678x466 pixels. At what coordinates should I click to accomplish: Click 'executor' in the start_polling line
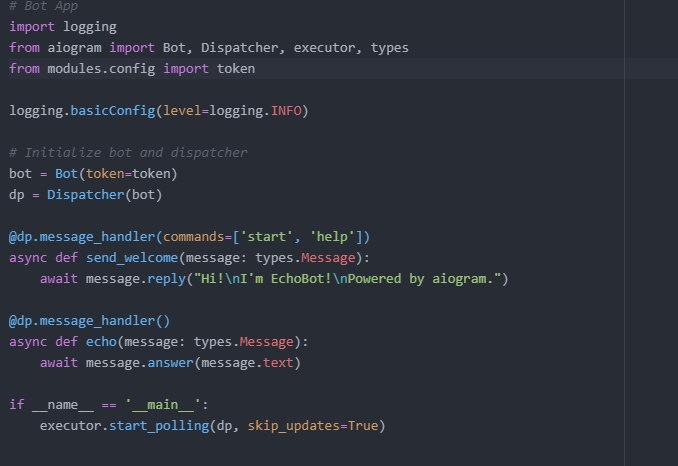(70, 426)
